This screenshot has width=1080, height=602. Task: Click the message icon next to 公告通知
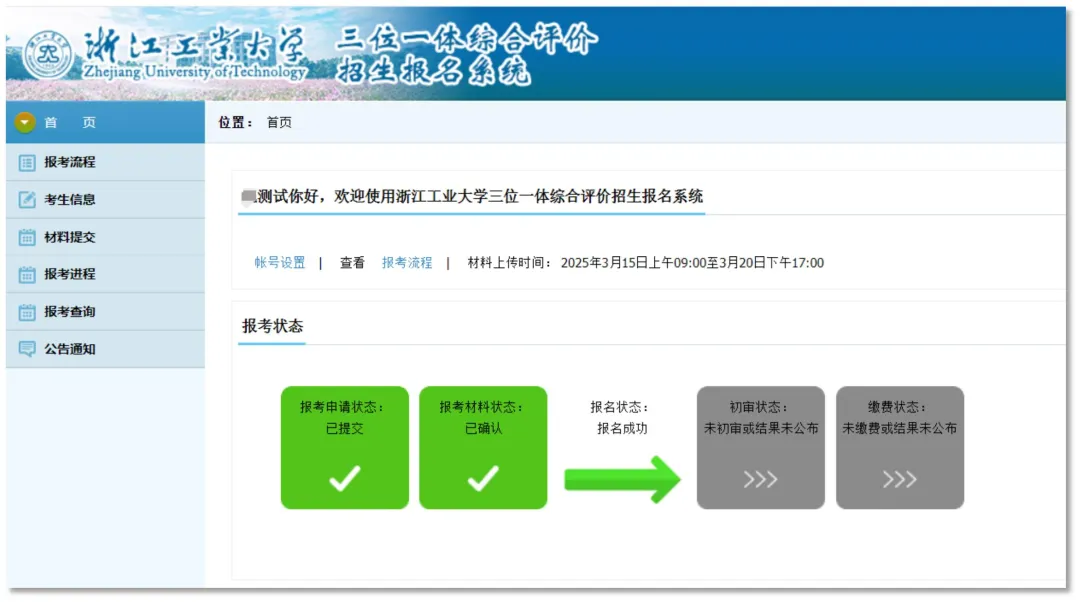coord(27,349)
